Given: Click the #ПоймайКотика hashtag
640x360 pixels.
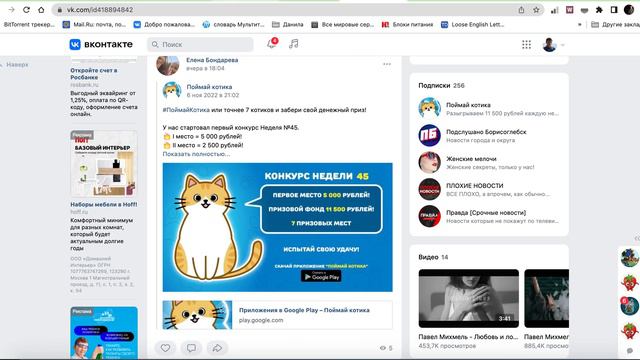Looking at the screenshot, I should 186,110.
